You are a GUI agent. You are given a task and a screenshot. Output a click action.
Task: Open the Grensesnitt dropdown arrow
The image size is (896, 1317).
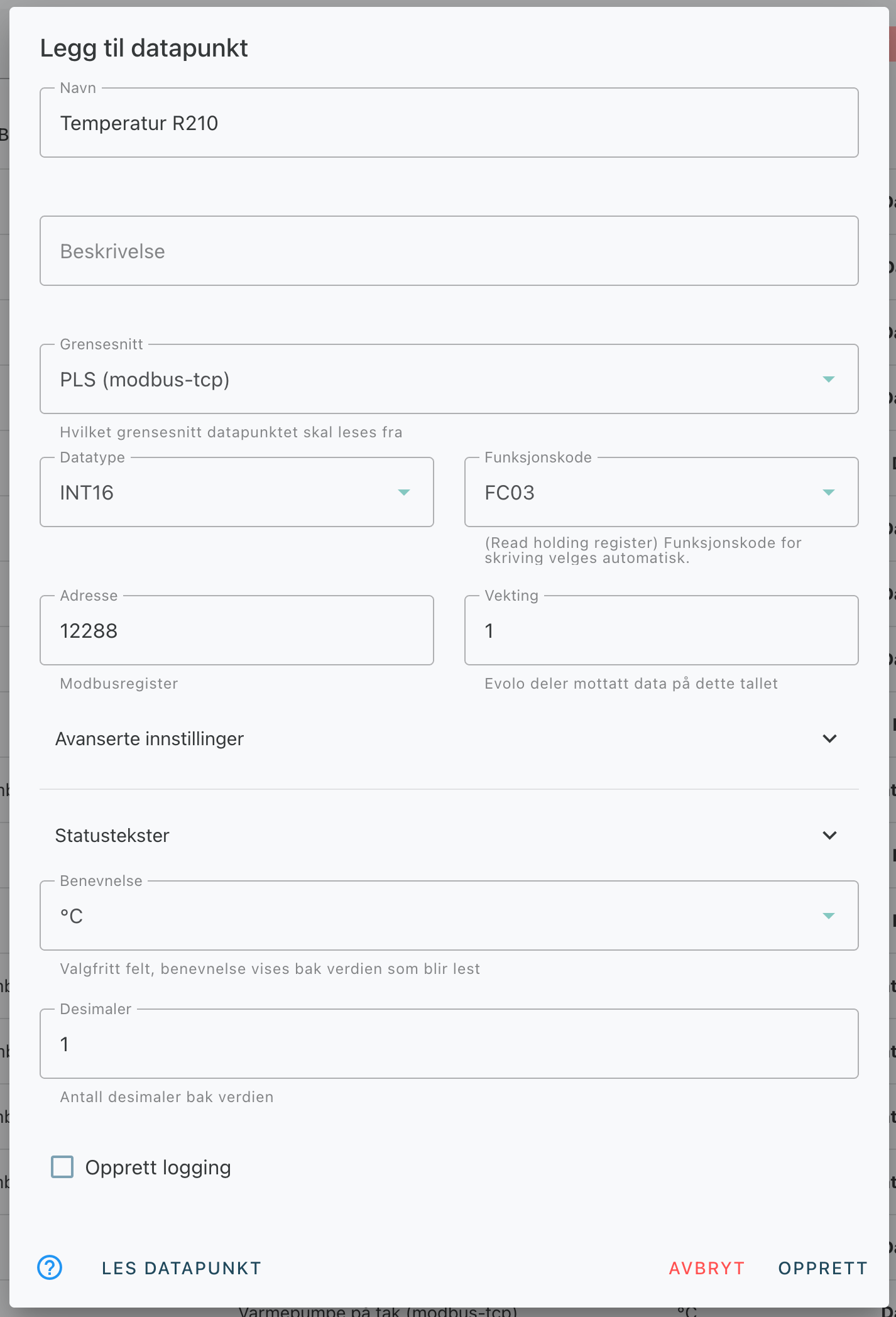(829, 379)
